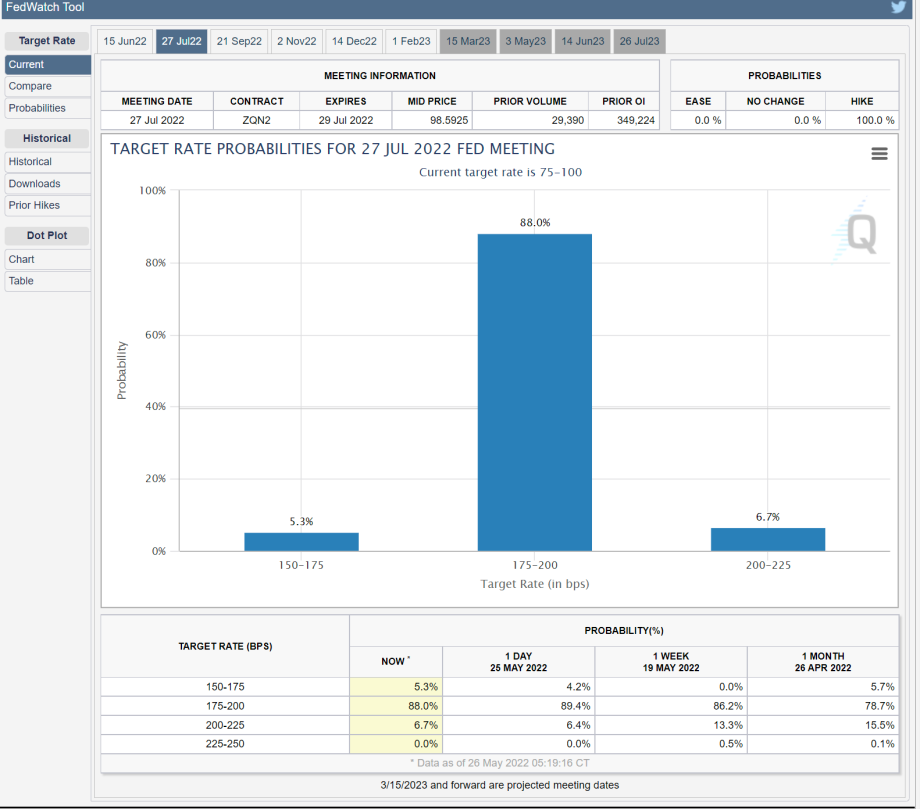The height and width of the screenshot is (809, 920).
Task: Click the Q watermark logo in chart
Action: tap(859, 234)
